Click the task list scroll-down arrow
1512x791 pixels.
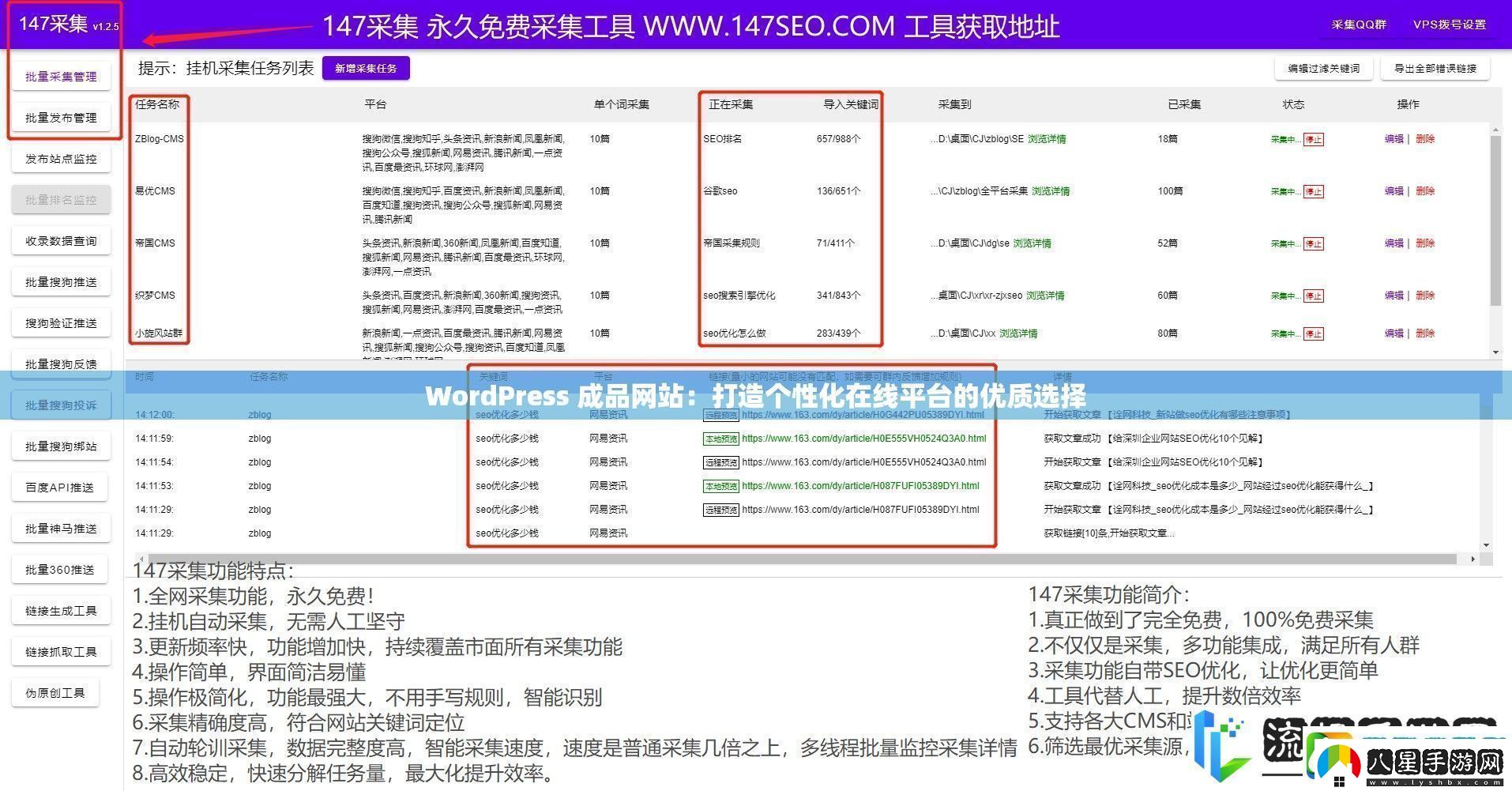[1495, 352]
